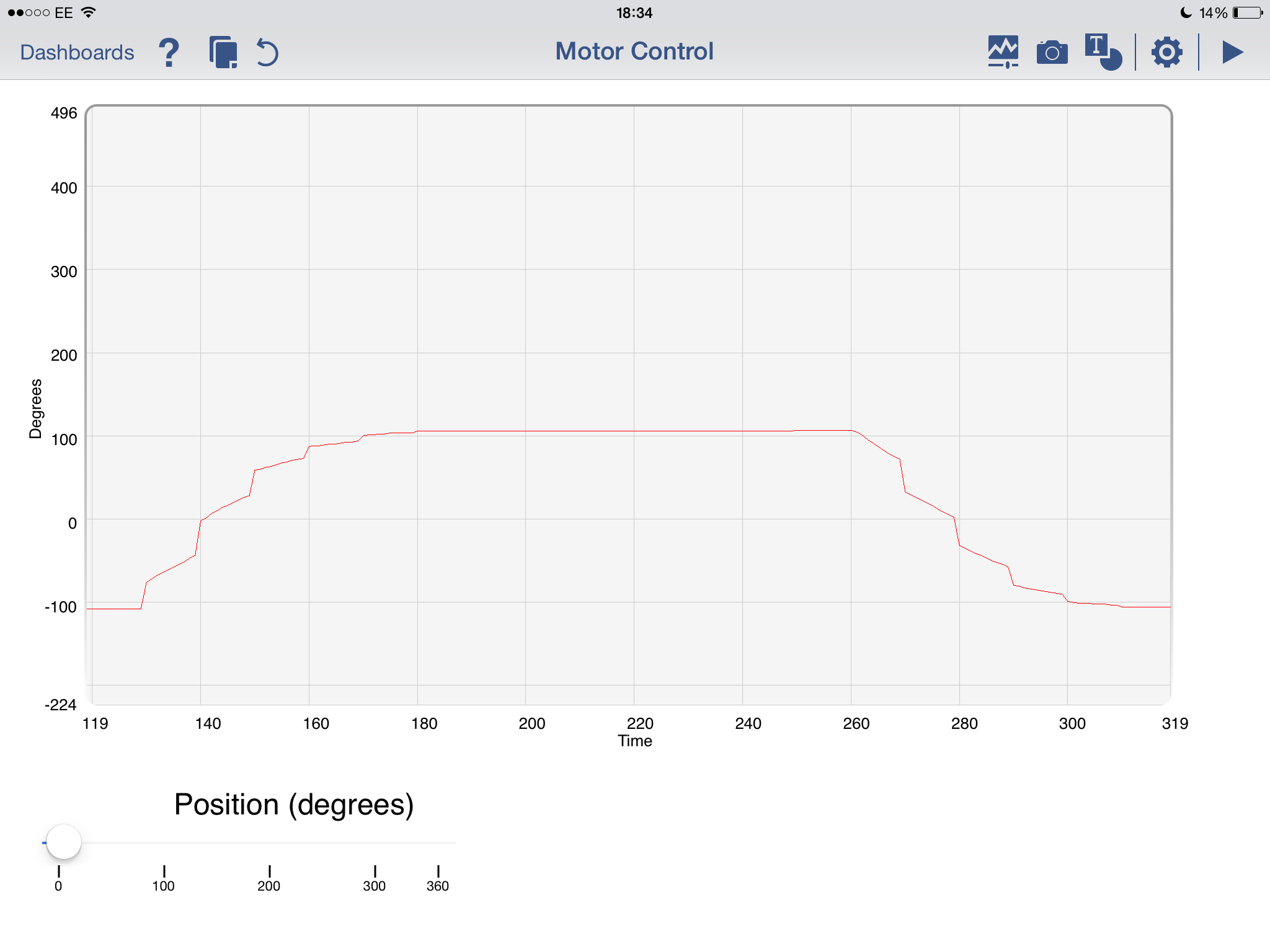
Task: Tap the battery indicator in status bar
Action: [x=1248, y=12]
